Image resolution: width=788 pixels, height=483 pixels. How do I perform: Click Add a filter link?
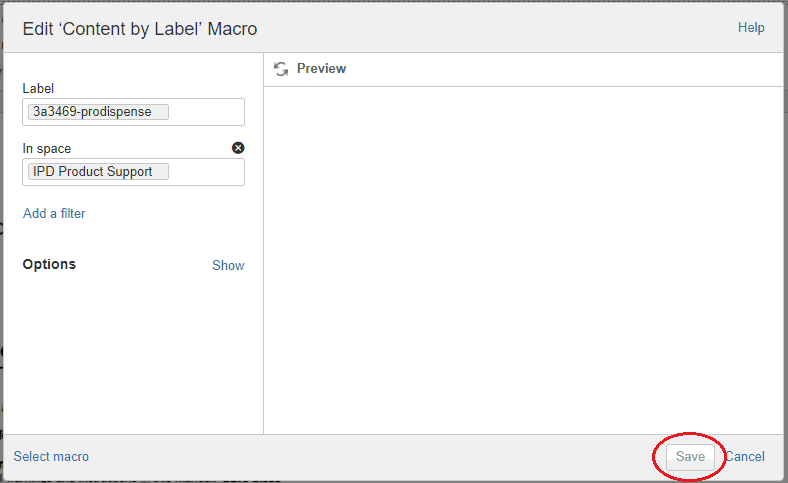pos(54,214)
